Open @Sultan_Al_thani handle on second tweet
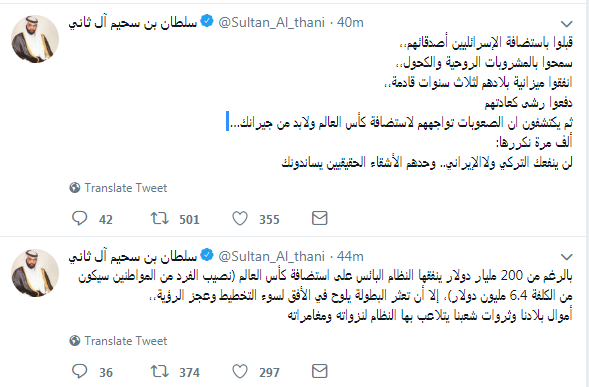589x387 pixels. pos(272,256)
